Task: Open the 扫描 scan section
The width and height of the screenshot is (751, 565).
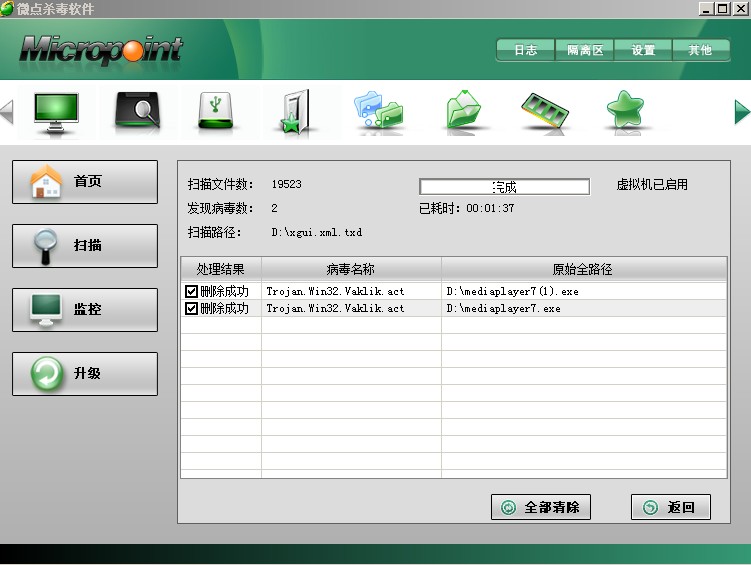Action: [85, 246]
